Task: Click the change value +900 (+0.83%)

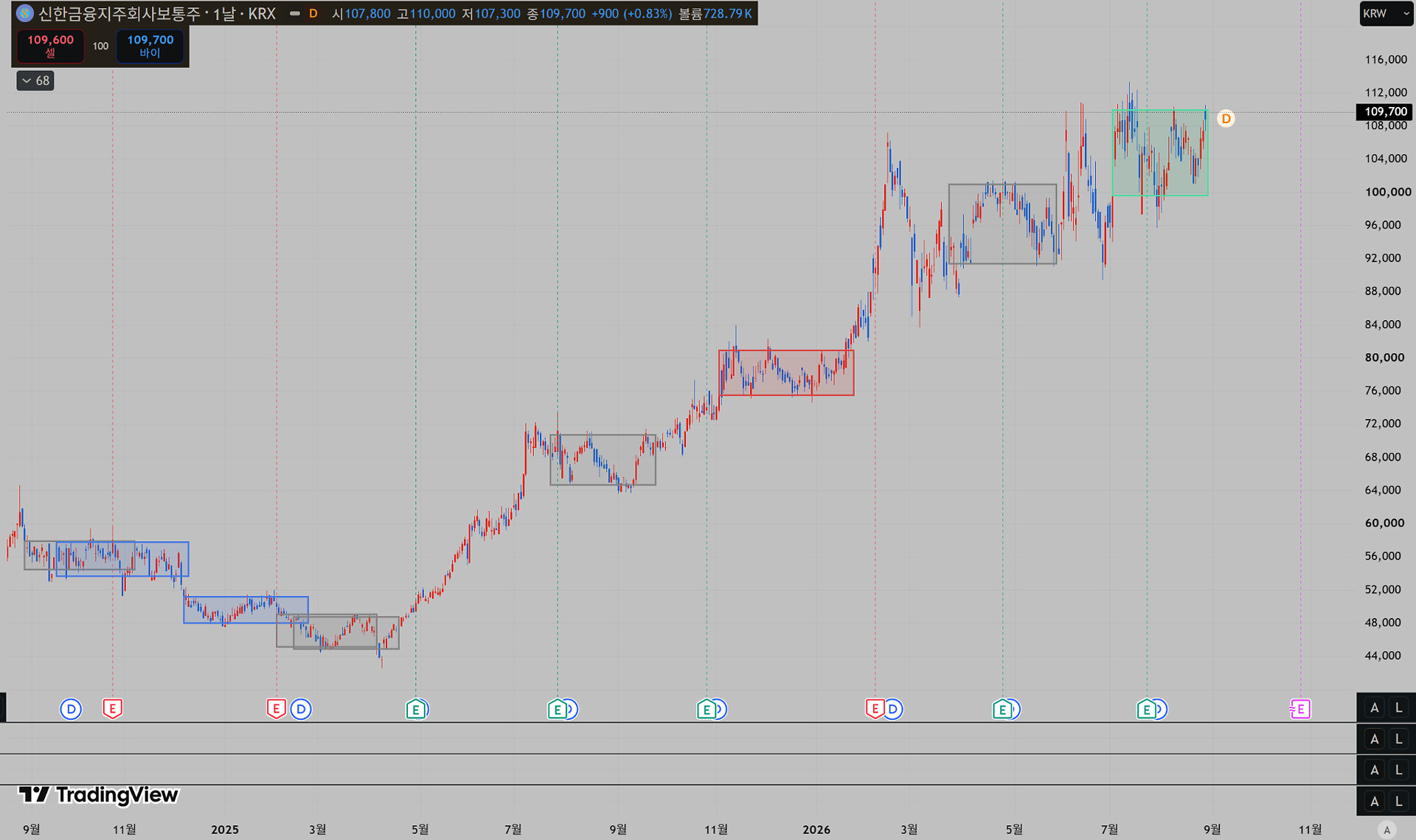Action: pyautogui.click(x=632, y=13)
